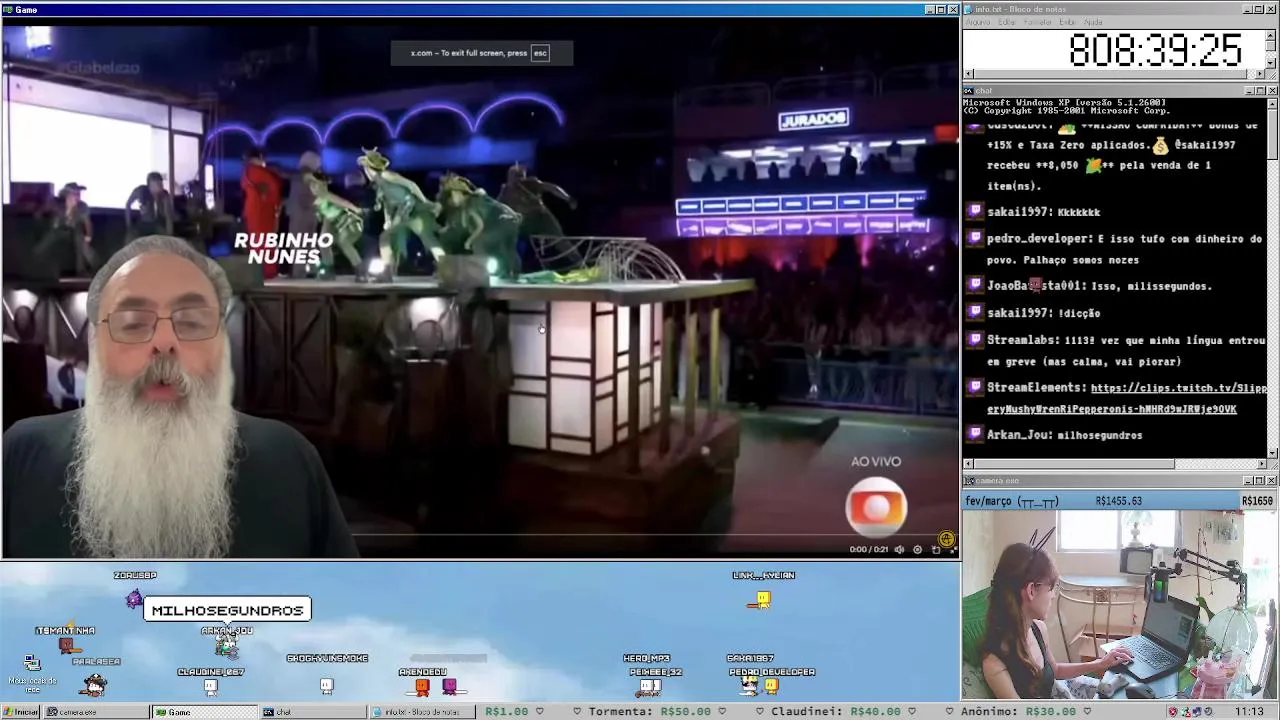The image size is (1280, 720).
Task: Click badge icon beside StreamElements message
Action: point(975,386)
